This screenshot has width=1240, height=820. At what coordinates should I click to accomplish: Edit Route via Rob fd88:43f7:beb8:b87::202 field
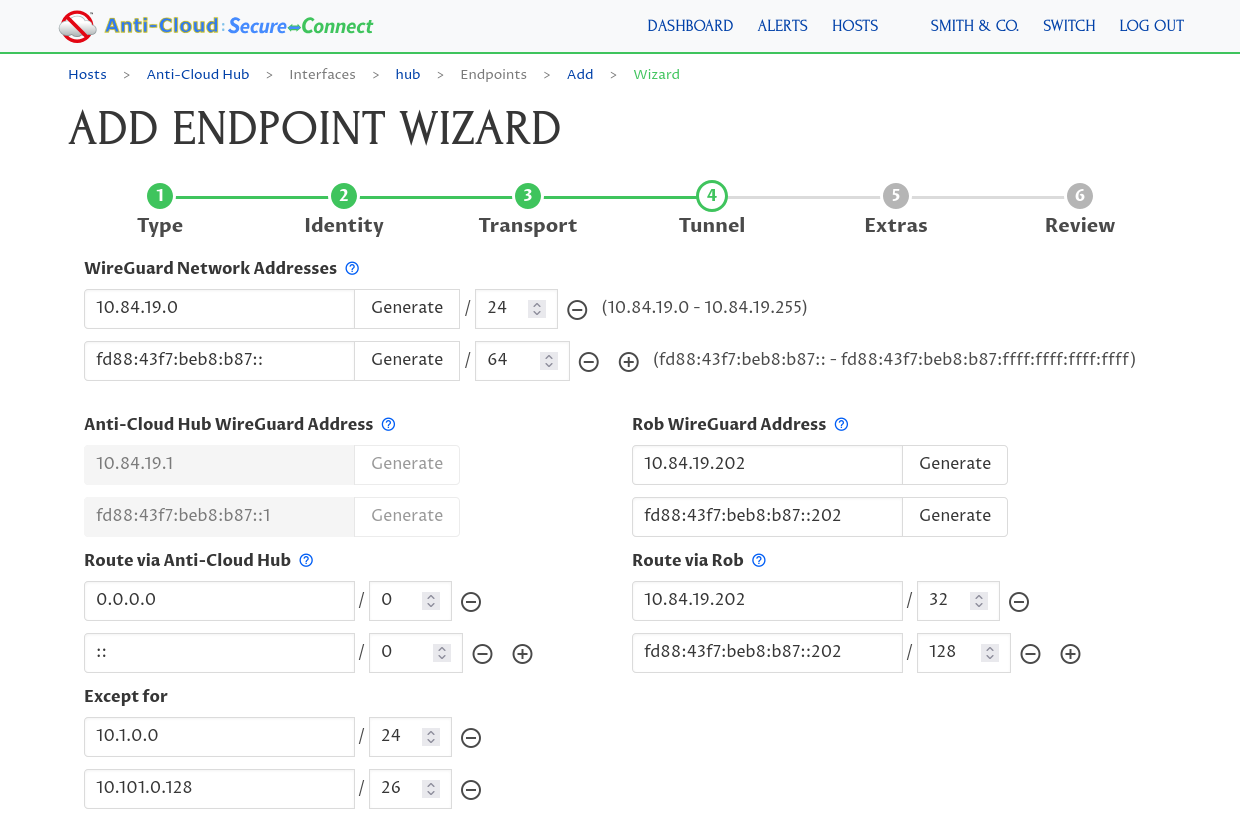click(x=768, y=652)
